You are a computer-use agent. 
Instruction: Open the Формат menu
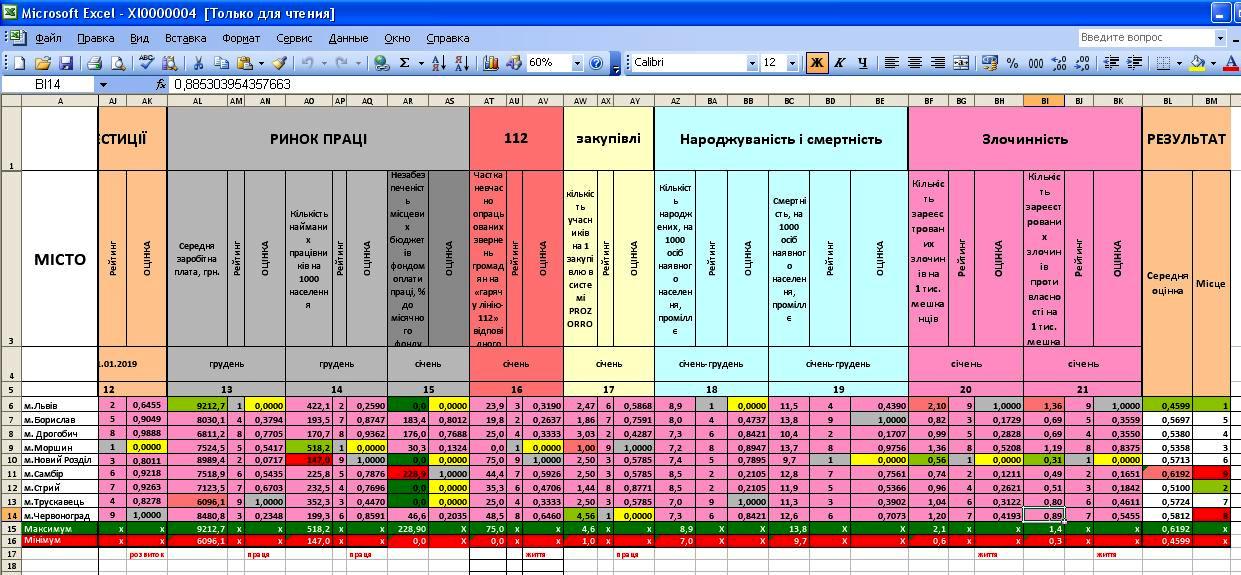tap(241, 38)
